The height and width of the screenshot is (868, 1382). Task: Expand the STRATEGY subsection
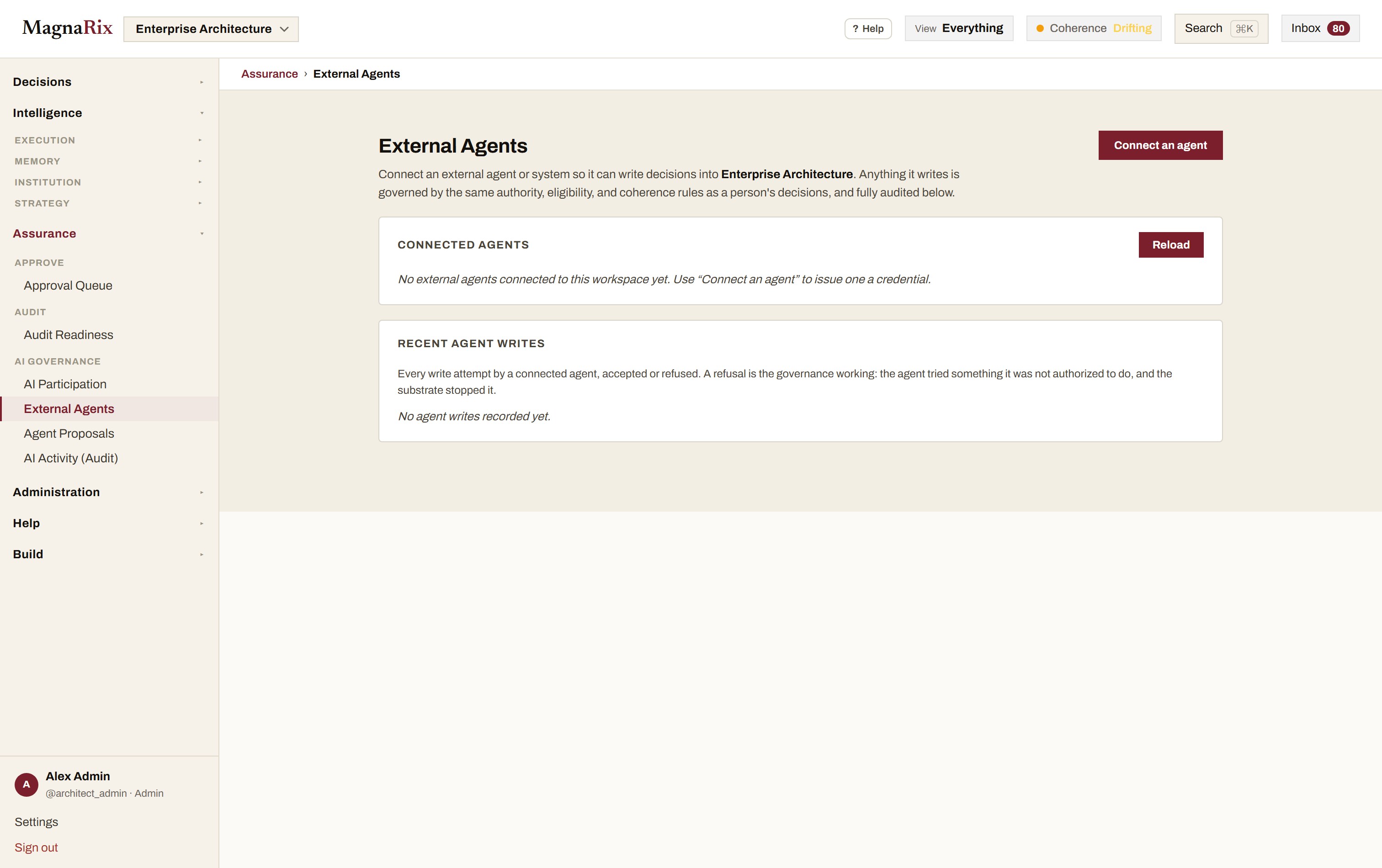tap(109, 203)
